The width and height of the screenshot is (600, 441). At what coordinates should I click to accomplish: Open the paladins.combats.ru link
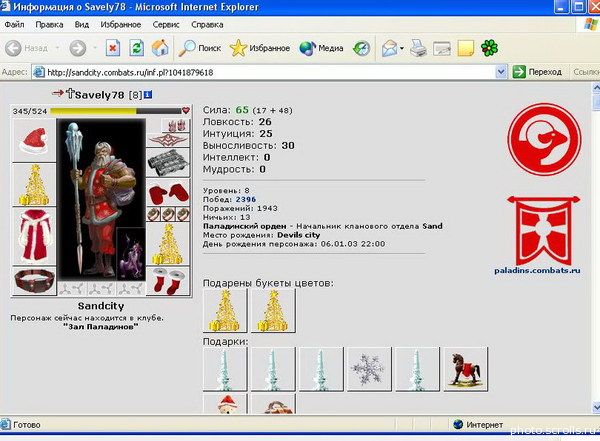coord(537,270)
